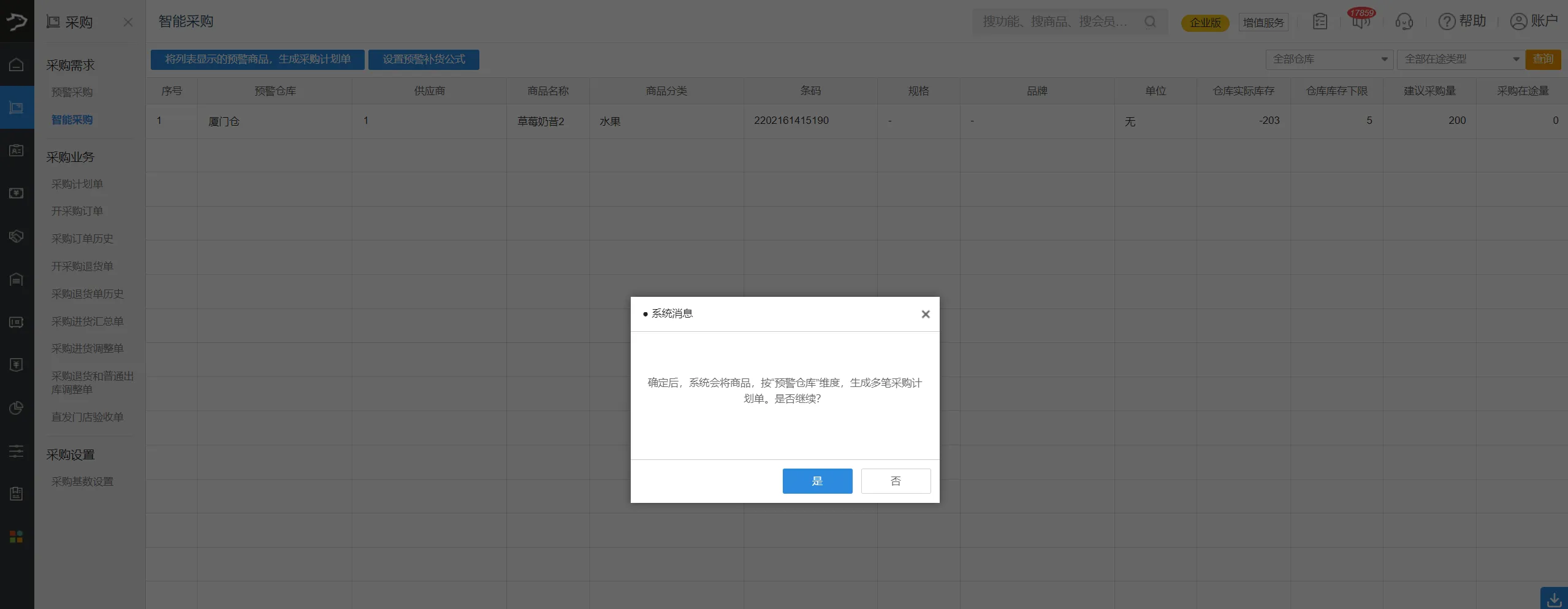This screenshot has height=609, width=1568.
Task: Open the customer service headset icon
Action: point(1404,22)
